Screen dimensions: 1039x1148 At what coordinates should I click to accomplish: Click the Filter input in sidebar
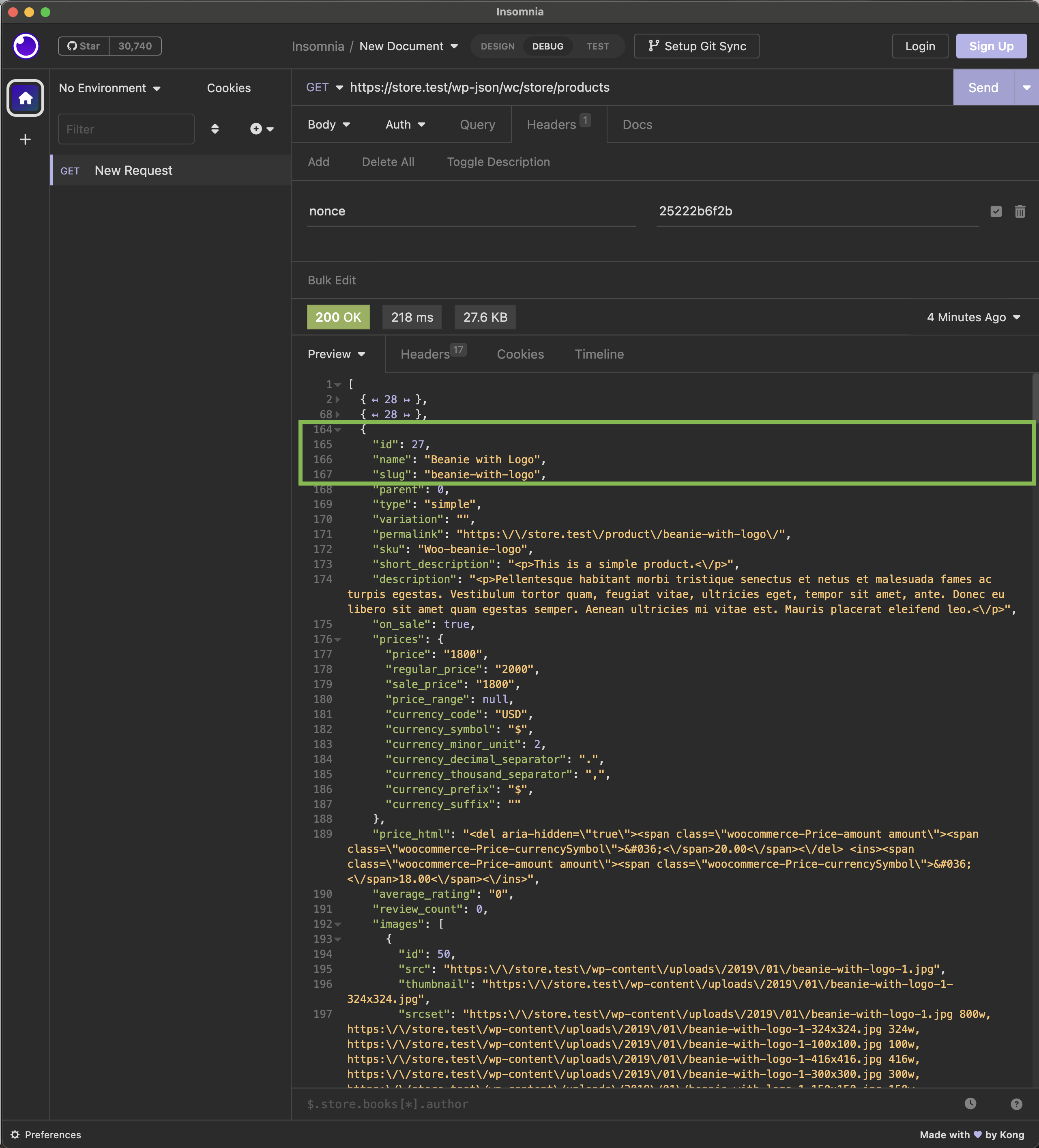pyautogui.click(x=126, y=129)
